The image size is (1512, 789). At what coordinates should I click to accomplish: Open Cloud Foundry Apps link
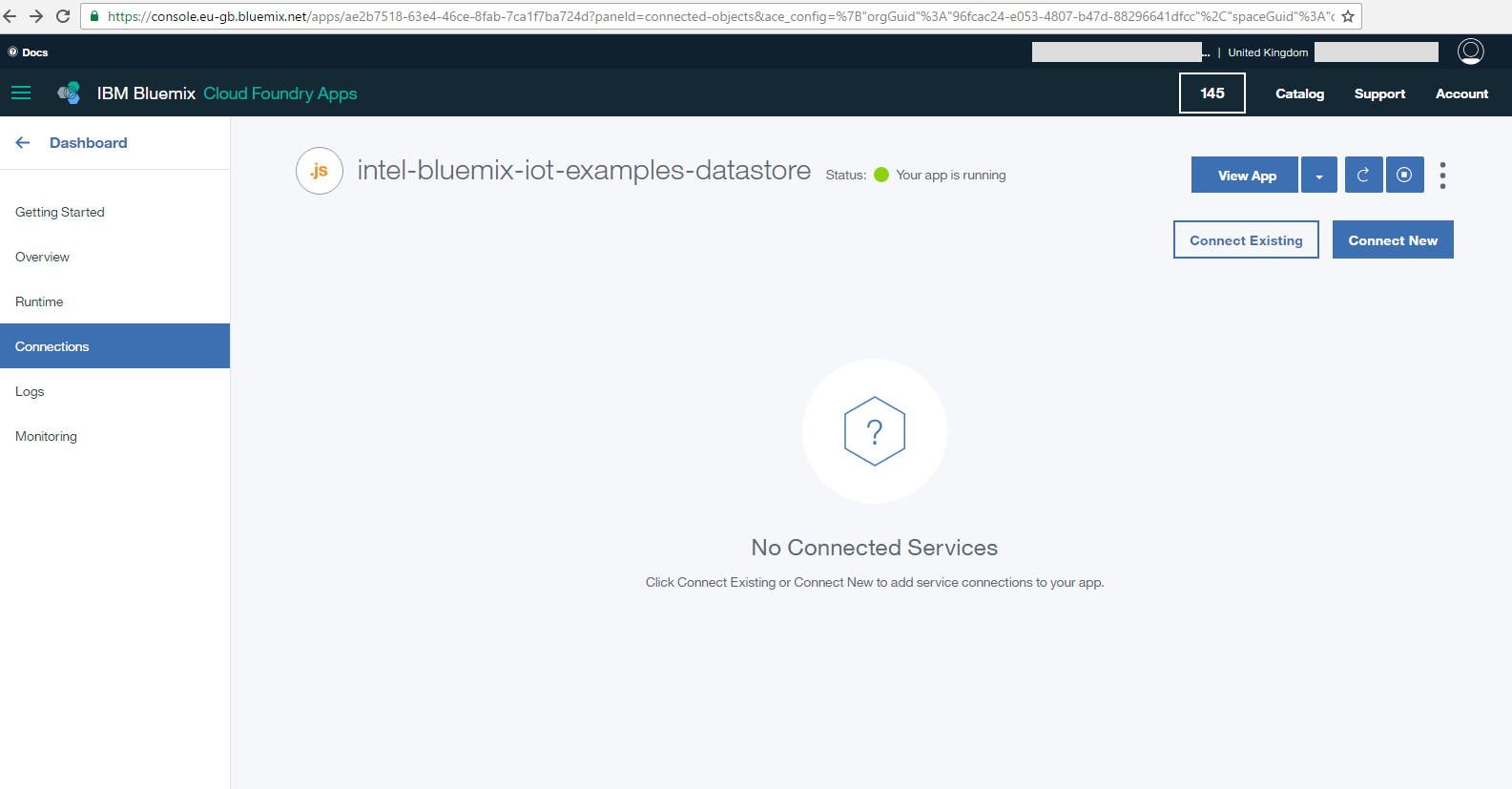(x=280, y=93)
